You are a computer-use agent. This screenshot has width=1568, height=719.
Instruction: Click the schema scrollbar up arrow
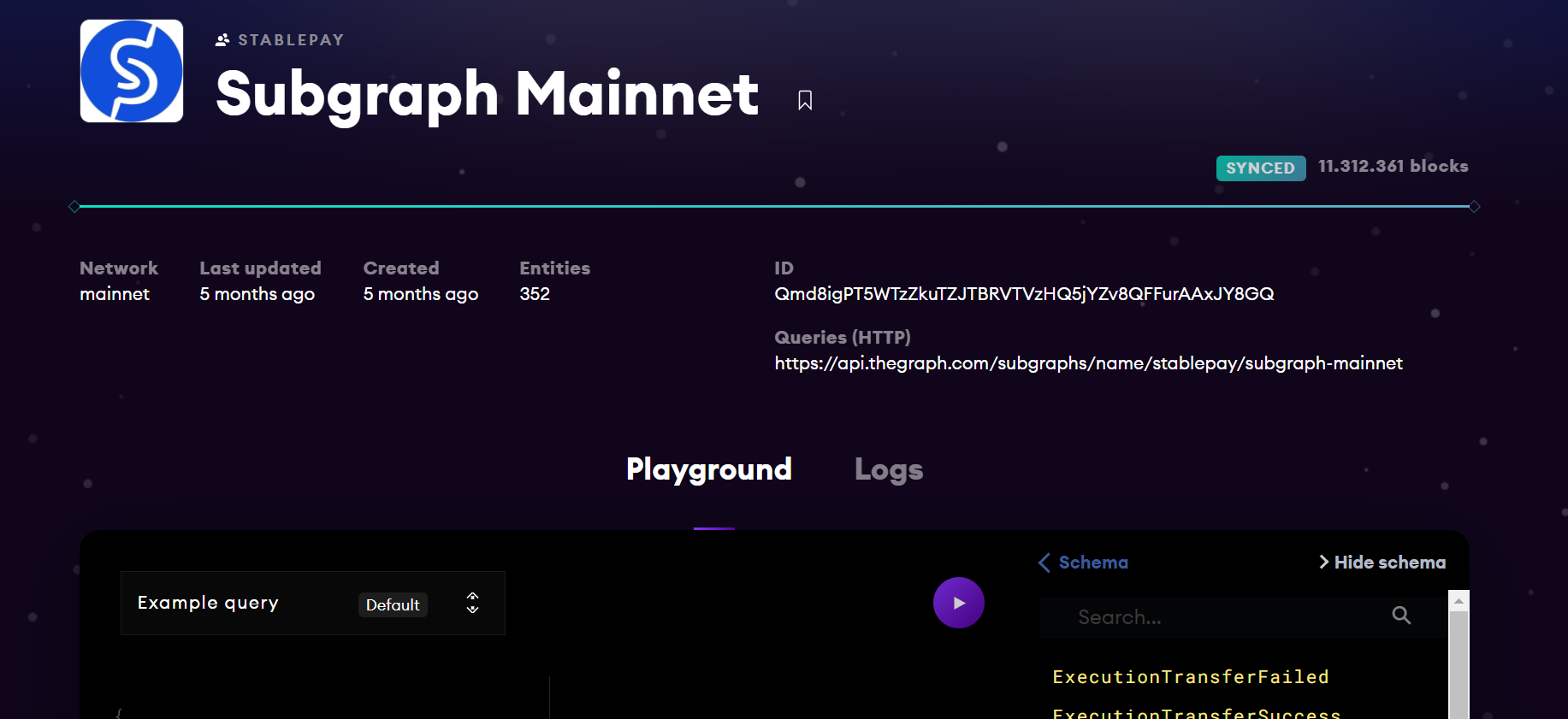(1459, 601)
